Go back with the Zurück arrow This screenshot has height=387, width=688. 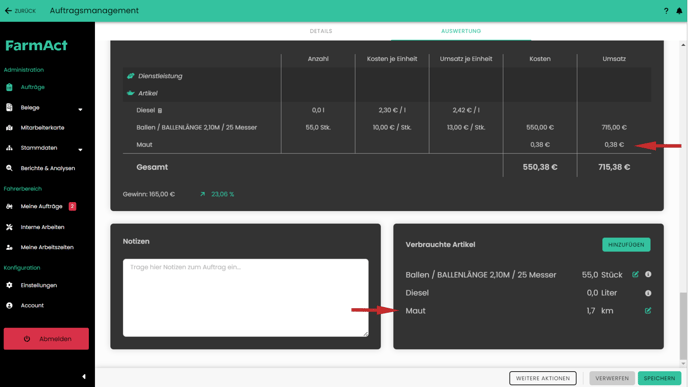pos(8,11)
